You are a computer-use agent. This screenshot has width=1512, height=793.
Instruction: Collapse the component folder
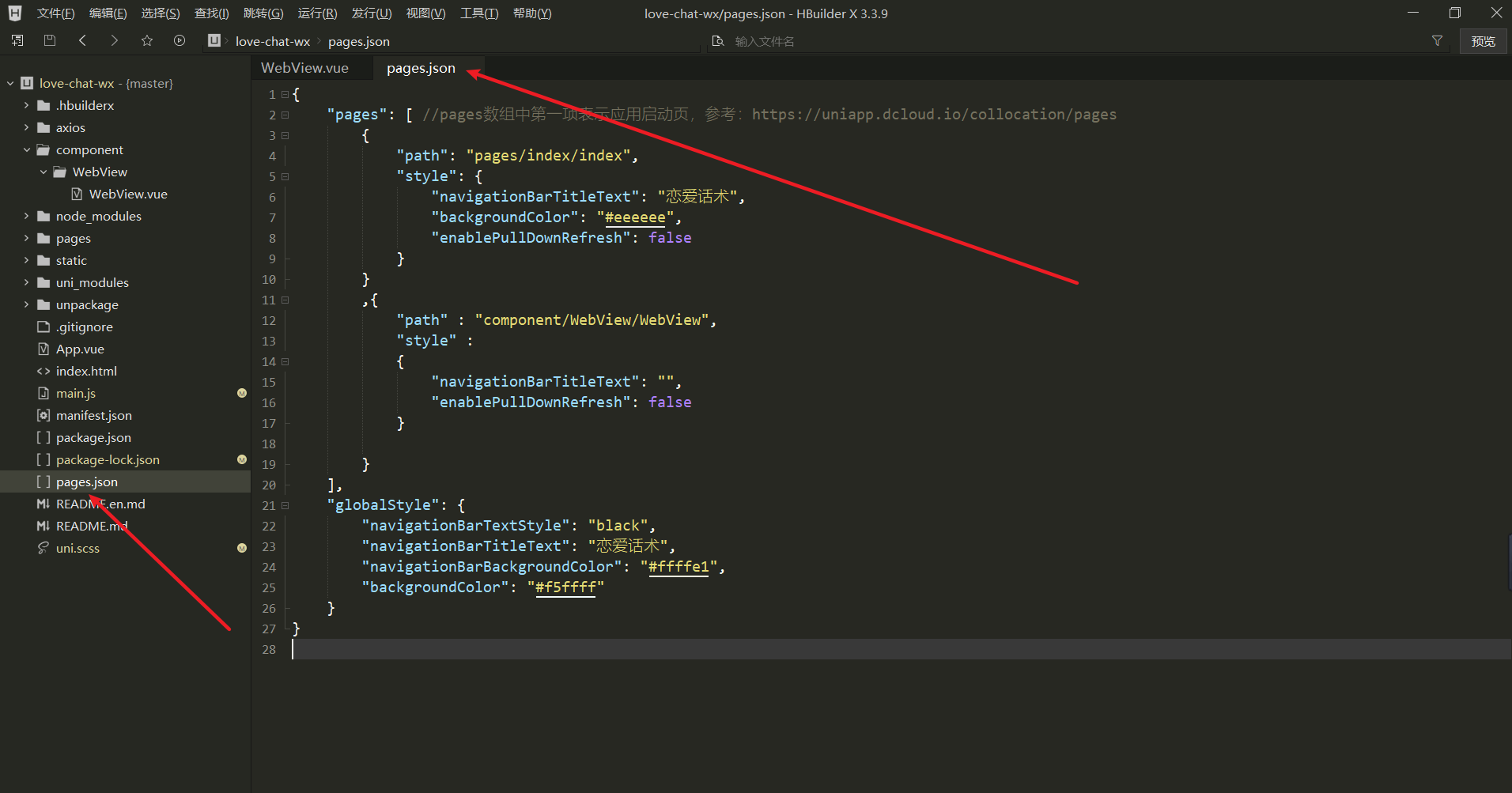click(27, 149)
